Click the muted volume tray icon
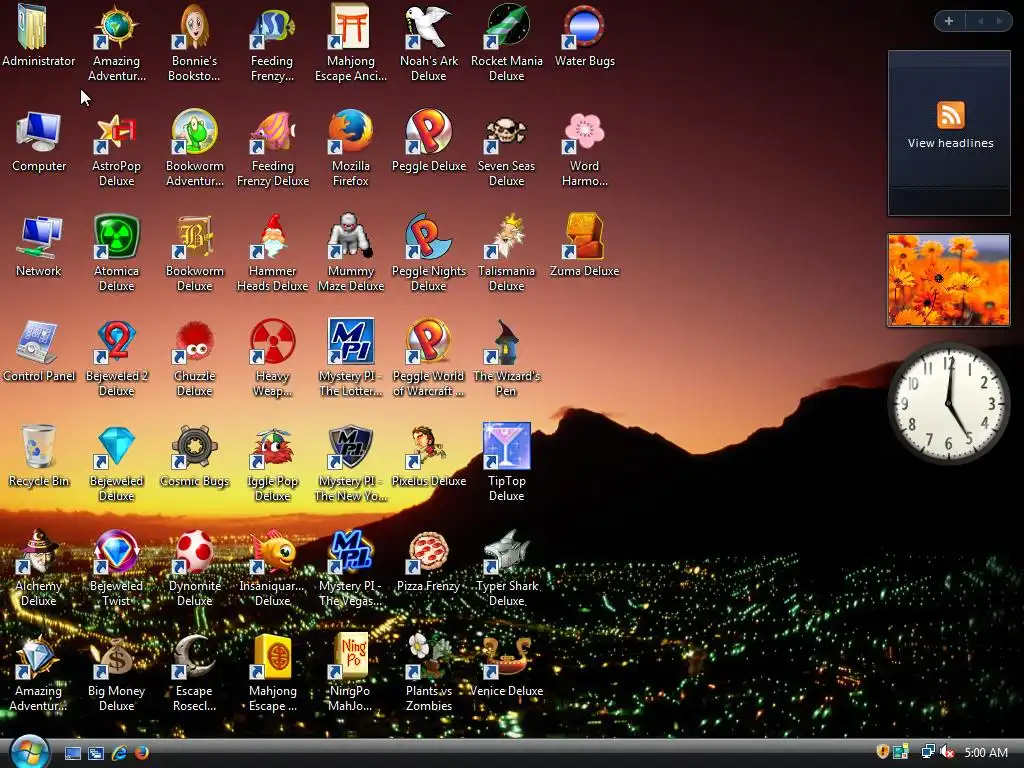Image resolution: width=1024 pixels, height=768 pixels. [x=947, y=752]
